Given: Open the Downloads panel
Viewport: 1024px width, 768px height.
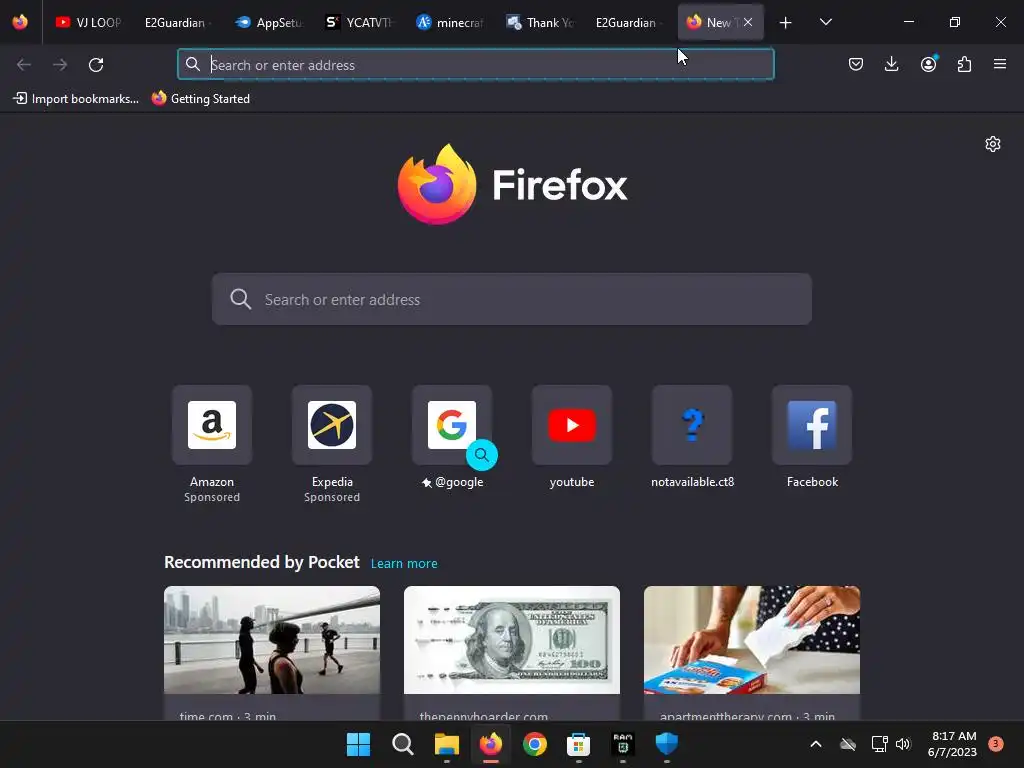Looking at the screenshot, I should tap(891, 64).
